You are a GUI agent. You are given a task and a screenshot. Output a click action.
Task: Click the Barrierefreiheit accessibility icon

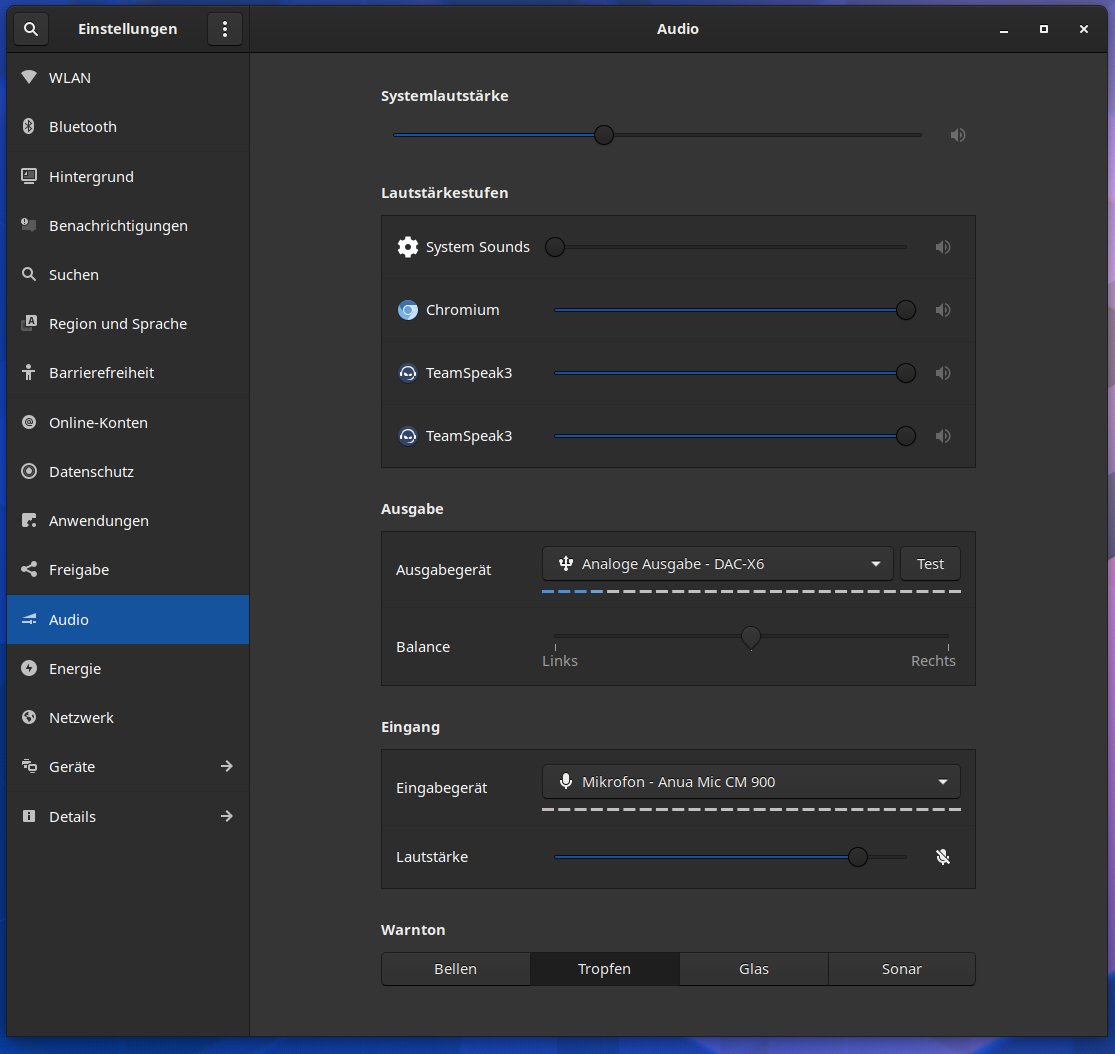[28, 372]
